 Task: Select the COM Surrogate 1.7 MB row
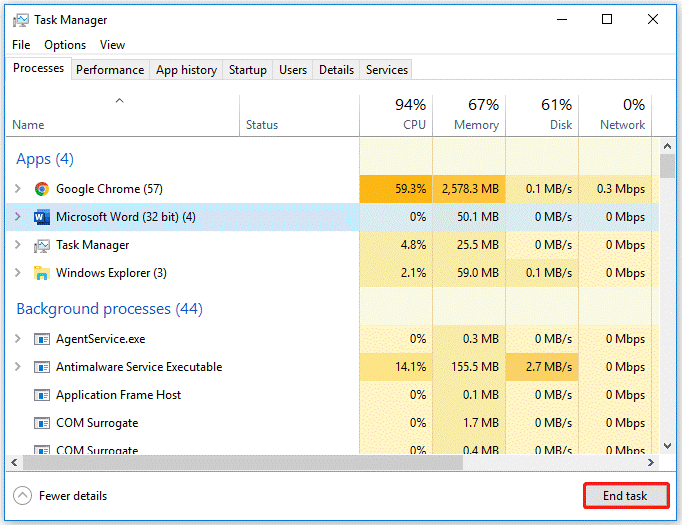click(x=332, y=423)
